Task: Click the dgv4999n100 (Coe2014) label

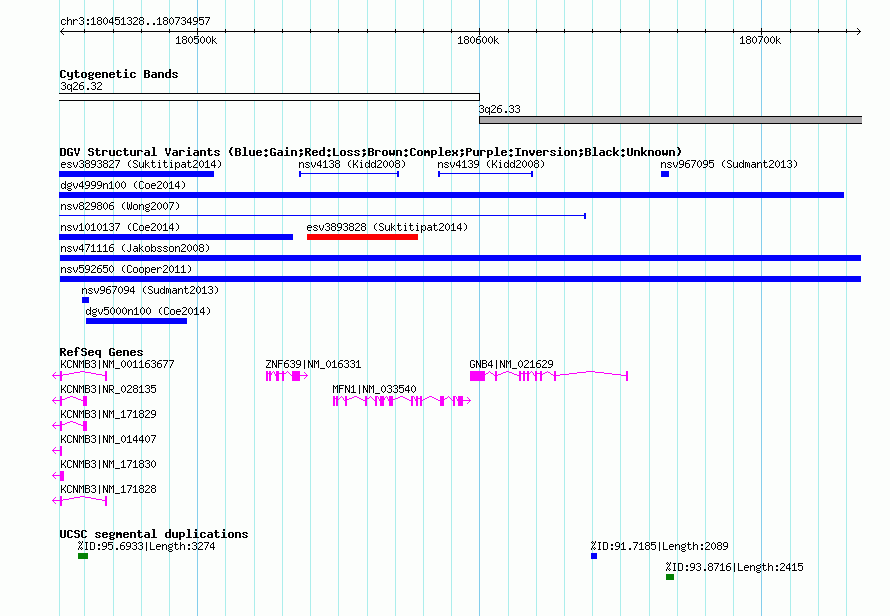Action: tap(123, 185)
